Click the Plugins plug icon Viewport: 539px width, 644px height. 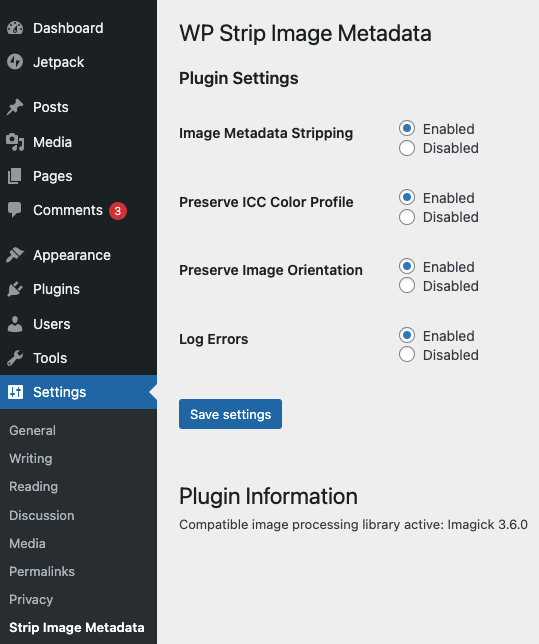(x=15, y=289)
